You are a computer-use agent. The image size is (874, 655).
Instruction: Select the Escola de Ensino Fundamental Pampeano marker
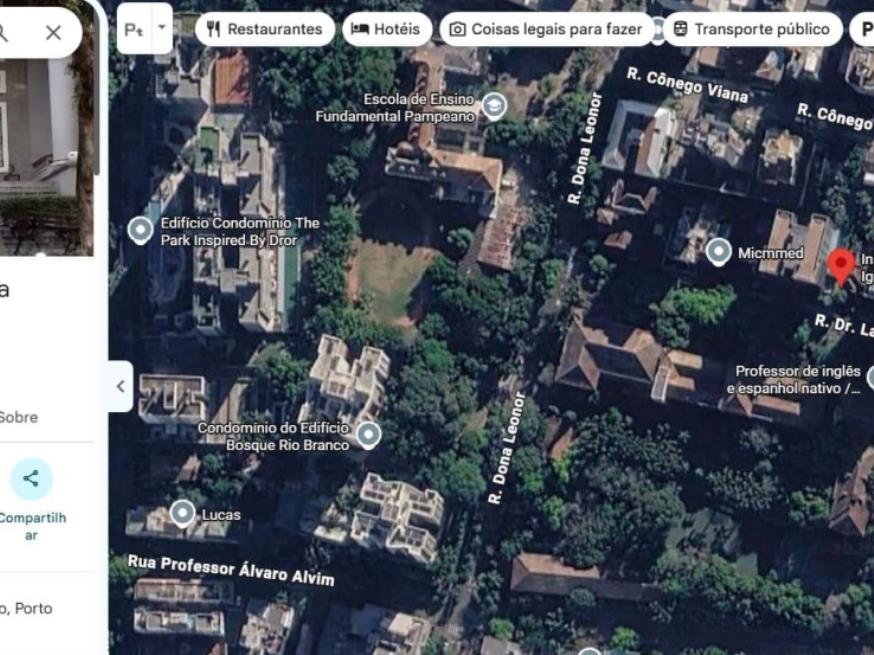point(494,106)
